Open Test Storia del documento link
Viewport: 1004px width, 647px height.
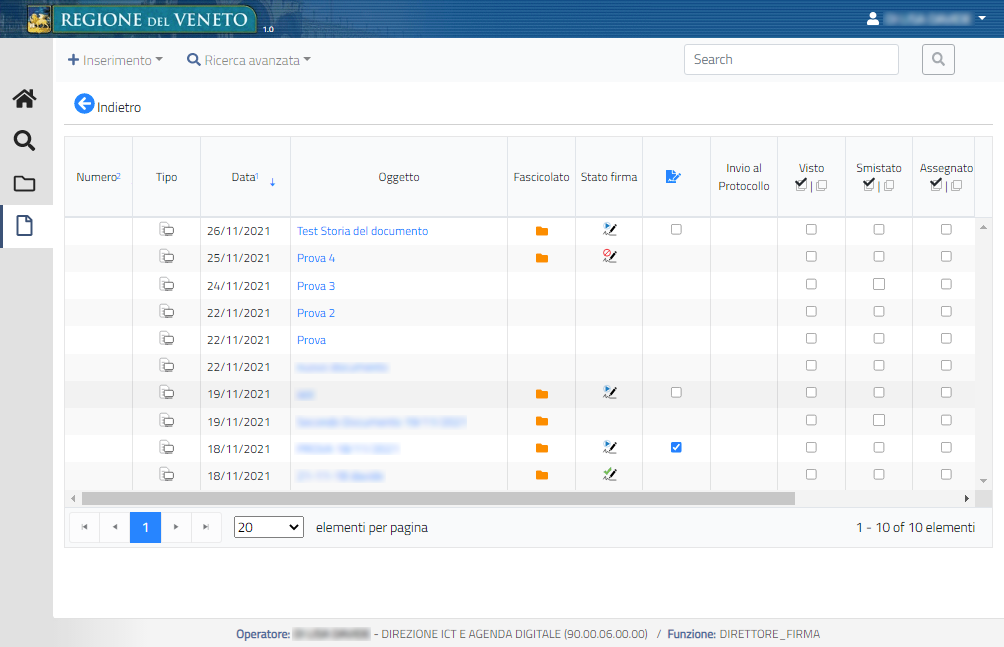(362, 231)
